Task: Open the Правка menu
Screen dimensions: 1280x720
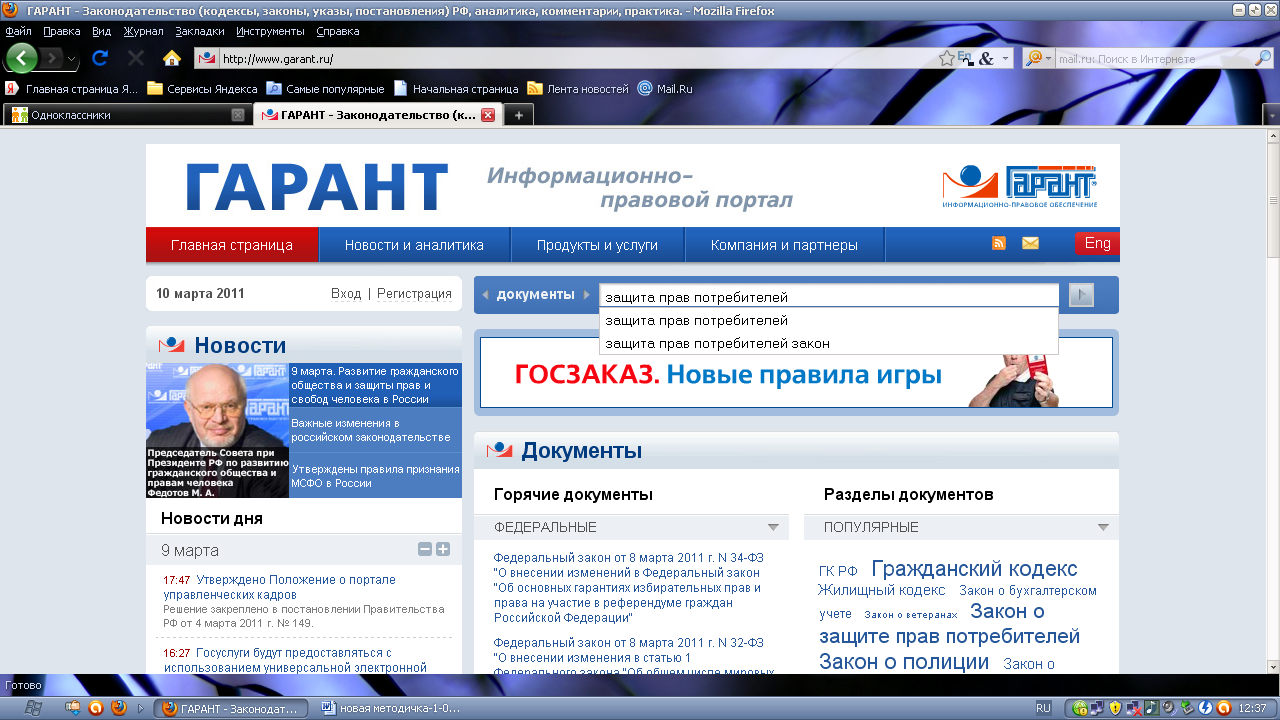Action: click(x=62, y=31)
